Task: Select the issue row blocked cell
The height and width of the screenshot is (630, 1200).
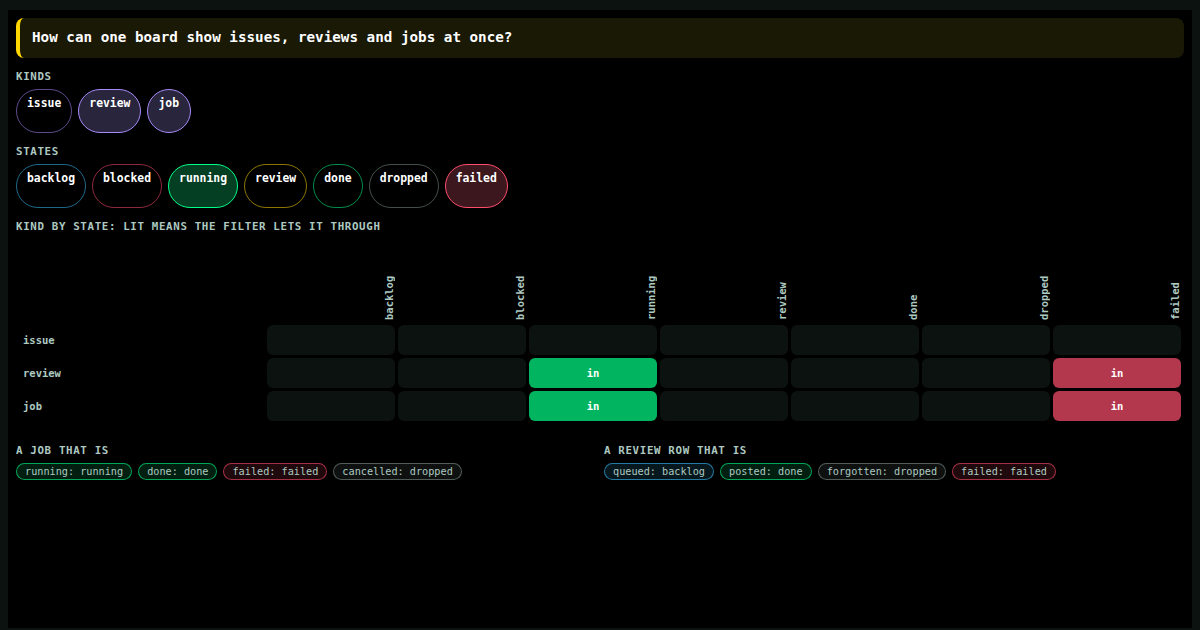Action: [462, 340]
